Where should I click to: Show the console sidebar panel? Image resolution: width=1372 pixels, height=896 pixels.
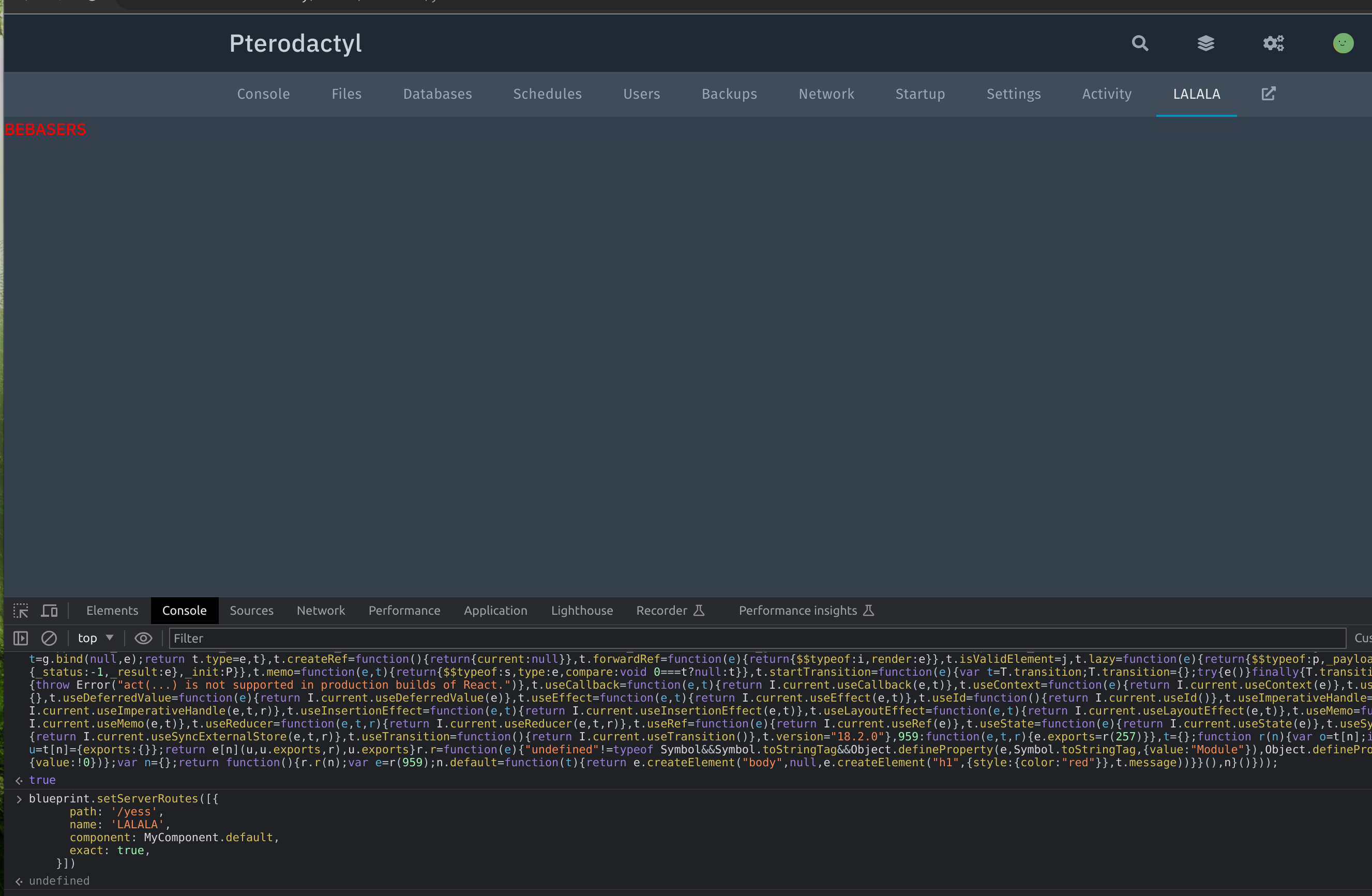21,638
